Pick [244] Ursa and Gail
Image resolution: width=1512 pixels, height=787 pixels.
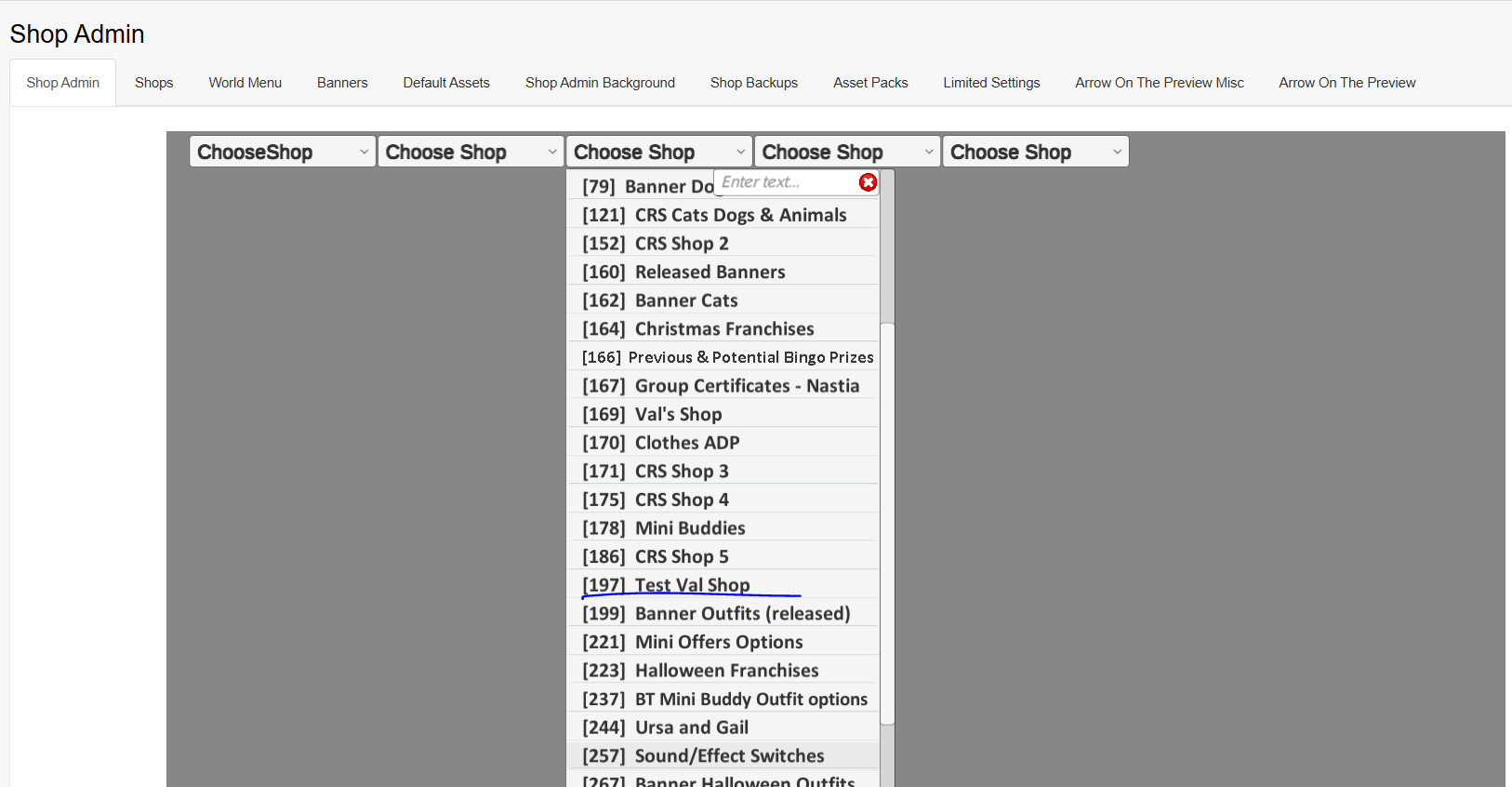(723, 727)
